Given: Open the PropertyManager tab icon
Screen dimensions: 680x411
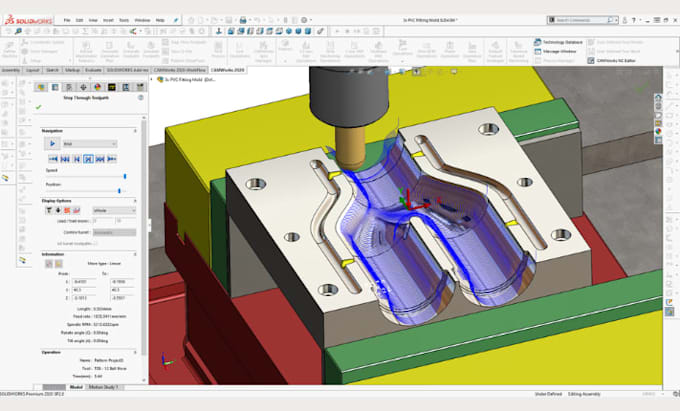Looking at the screenshot, I should (55, 87).
